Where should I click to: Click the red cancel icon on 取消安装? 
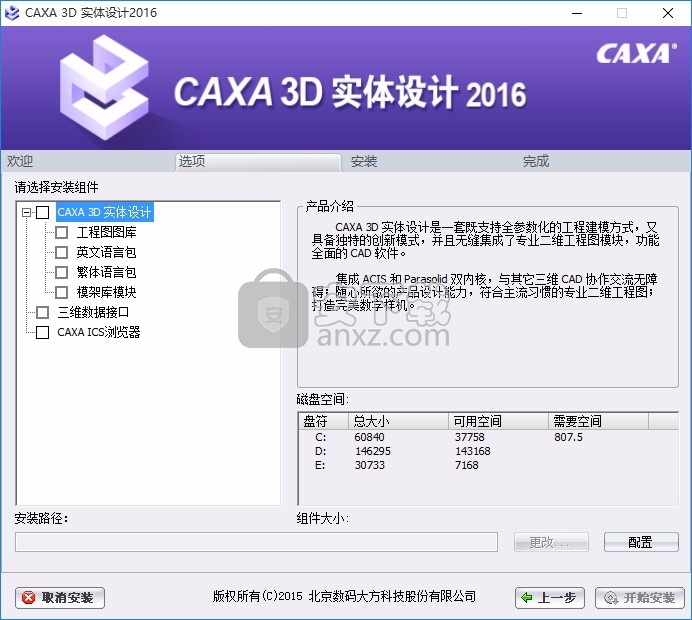[x=29, y=598]
